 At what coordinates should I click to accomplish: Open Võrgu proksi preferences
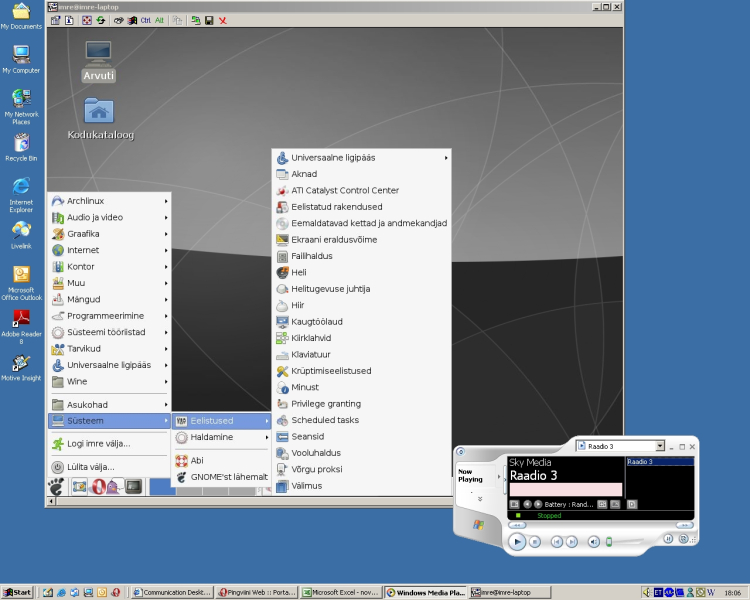362,469
